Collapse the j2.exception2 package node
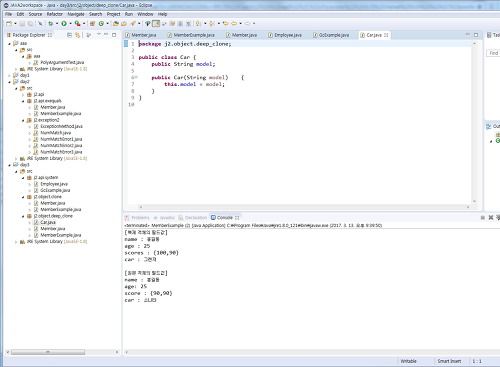 click(x=23, y=120)
